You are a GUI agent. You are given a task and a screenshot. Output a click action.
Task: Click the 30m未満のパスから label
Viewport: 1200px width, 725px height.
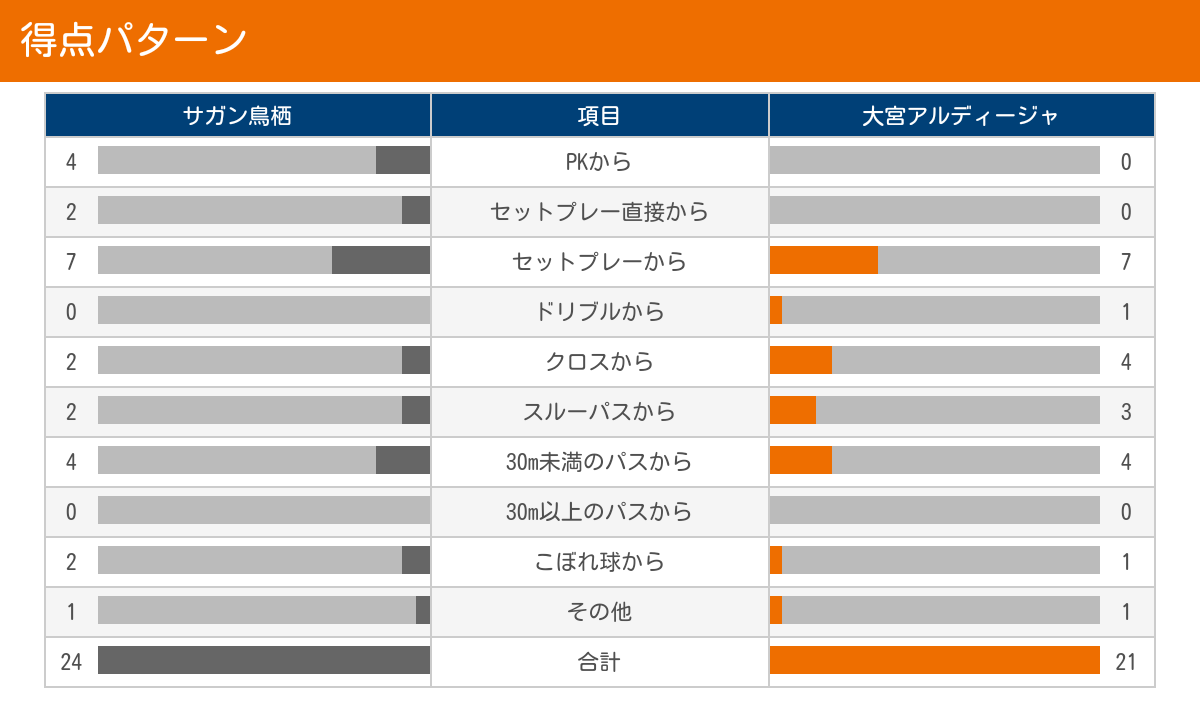[x=599, y=462]
